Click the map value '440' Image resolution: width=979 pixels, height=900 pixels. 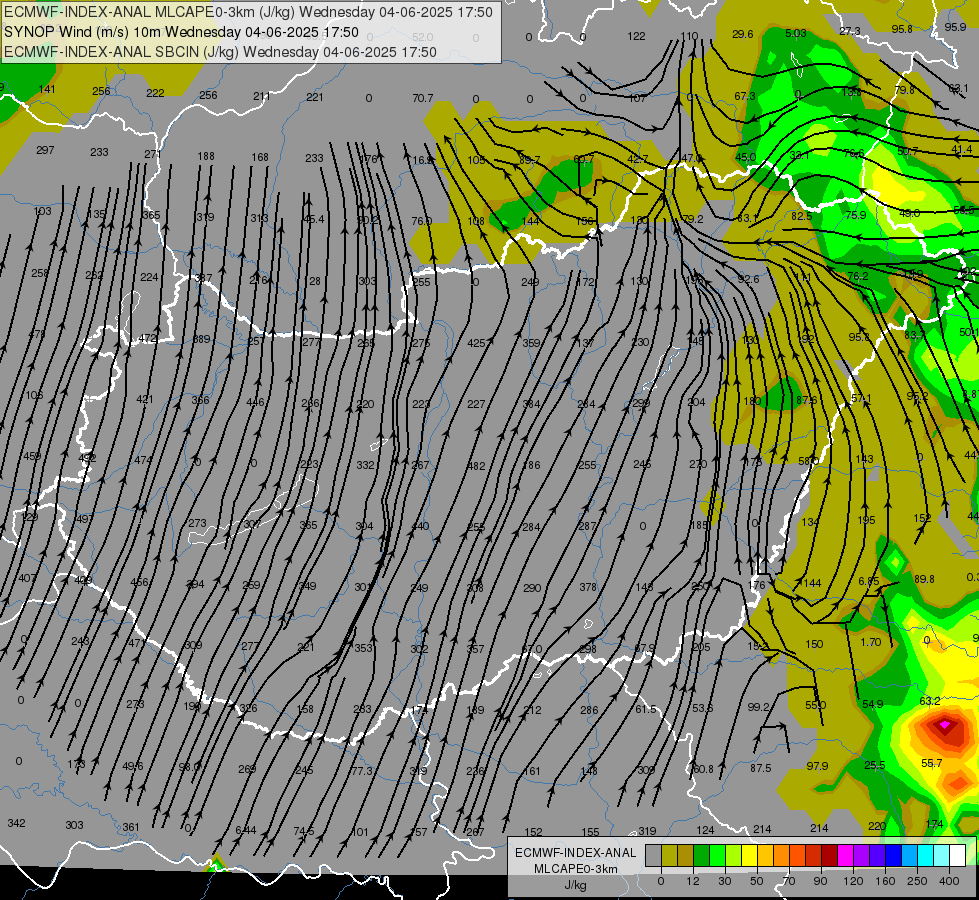coord(420,526)
